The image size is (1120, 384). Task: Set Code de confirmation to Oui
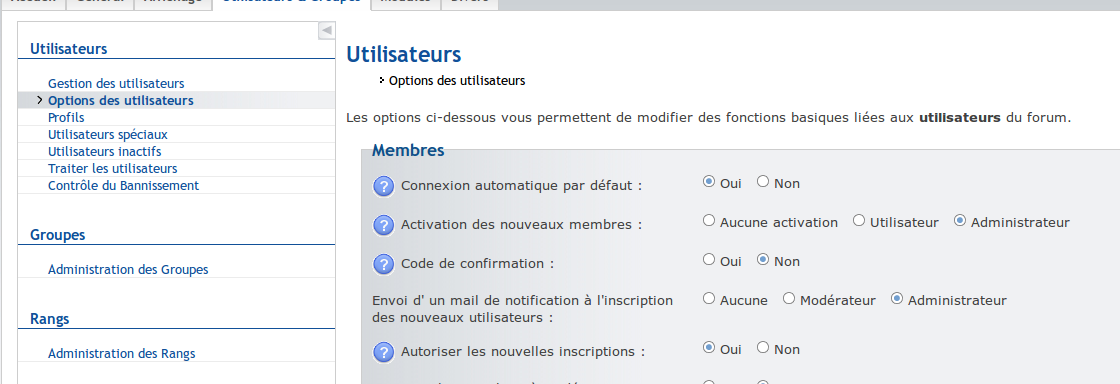pyautogui.click(x=709, y=260)
